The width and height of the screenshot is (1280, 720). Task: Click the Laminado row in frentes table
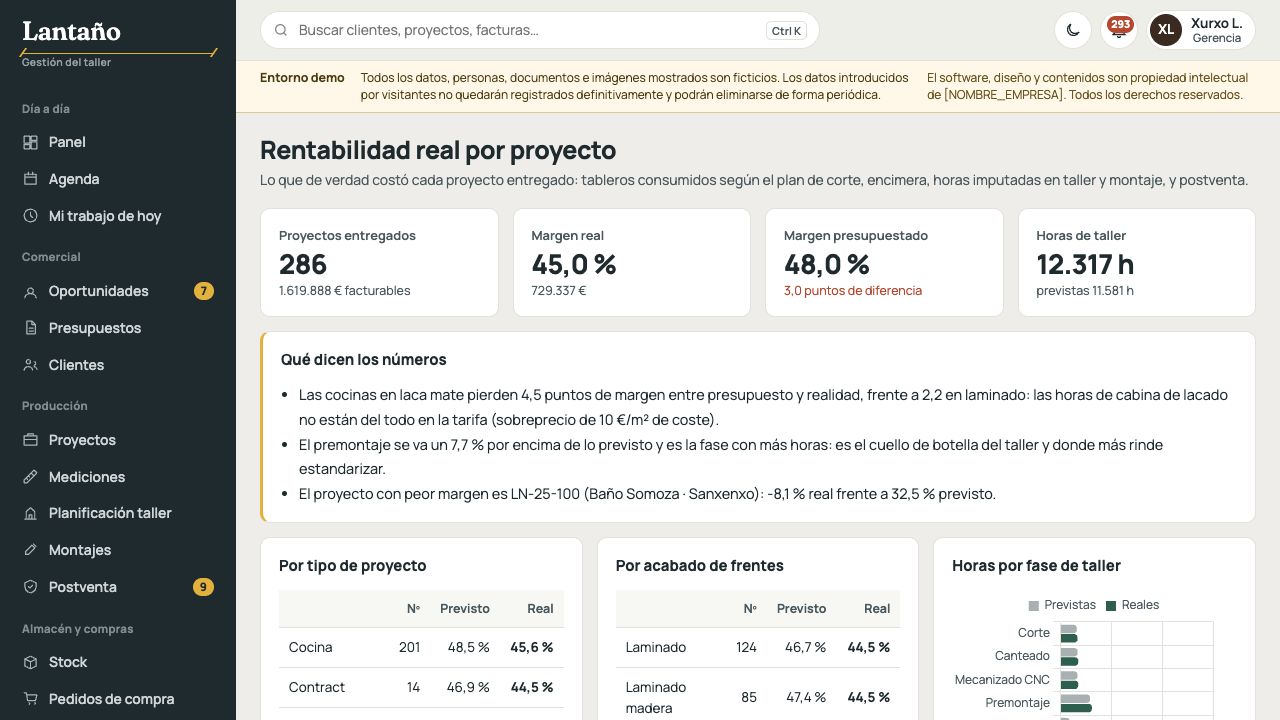758,647
